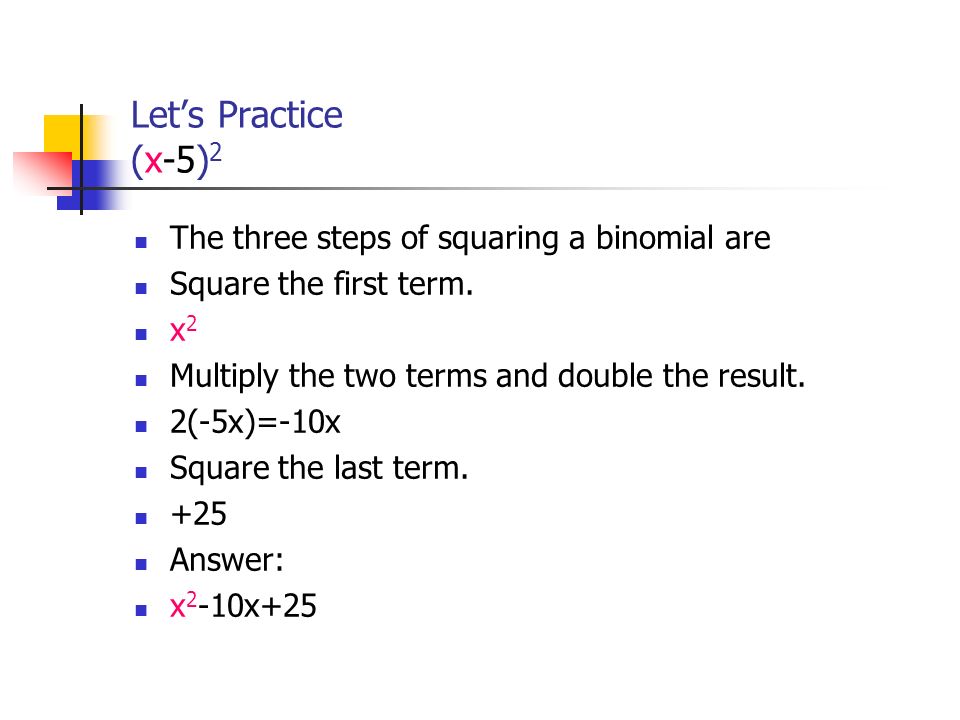Select the final answer x²-10x+25
960x720 pixels.
click(243, 606)
